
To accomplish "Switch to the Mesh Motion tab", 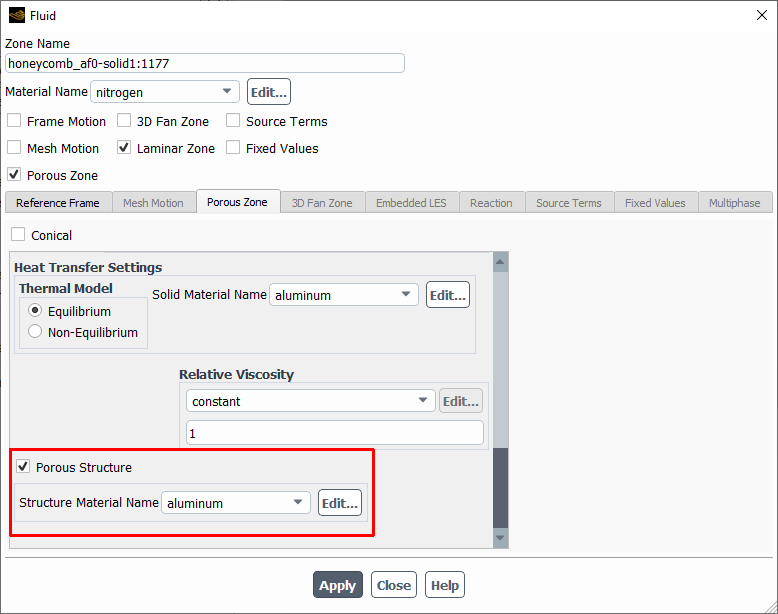I will 153,203.
